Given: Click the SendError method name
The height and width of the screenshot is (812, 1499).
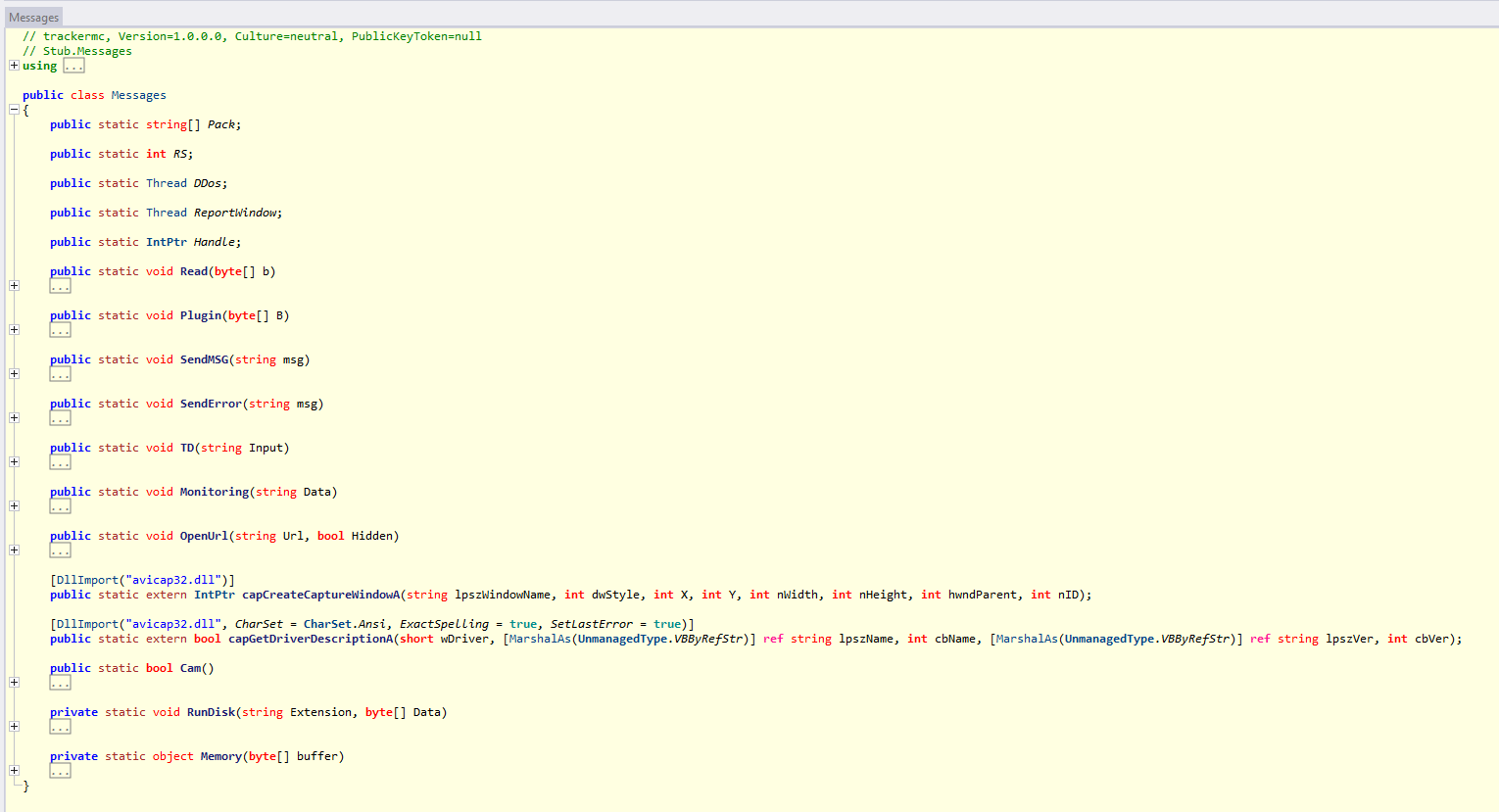Looking at the screenshot, I should tap(211, 404).
